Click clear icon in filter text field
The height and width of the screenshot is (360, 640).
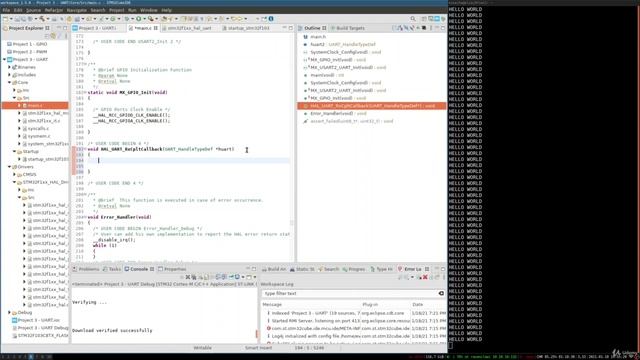[x=441, y=293]
